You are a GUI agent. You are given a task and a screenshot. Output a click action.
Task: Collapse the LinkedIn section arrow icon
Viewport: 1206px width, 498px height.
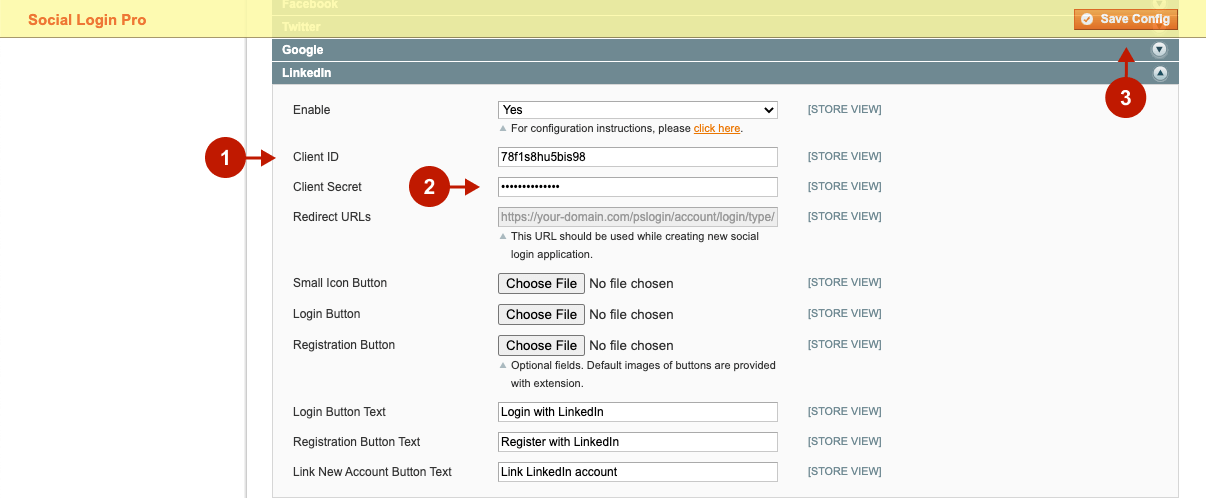coord(1159,73)
